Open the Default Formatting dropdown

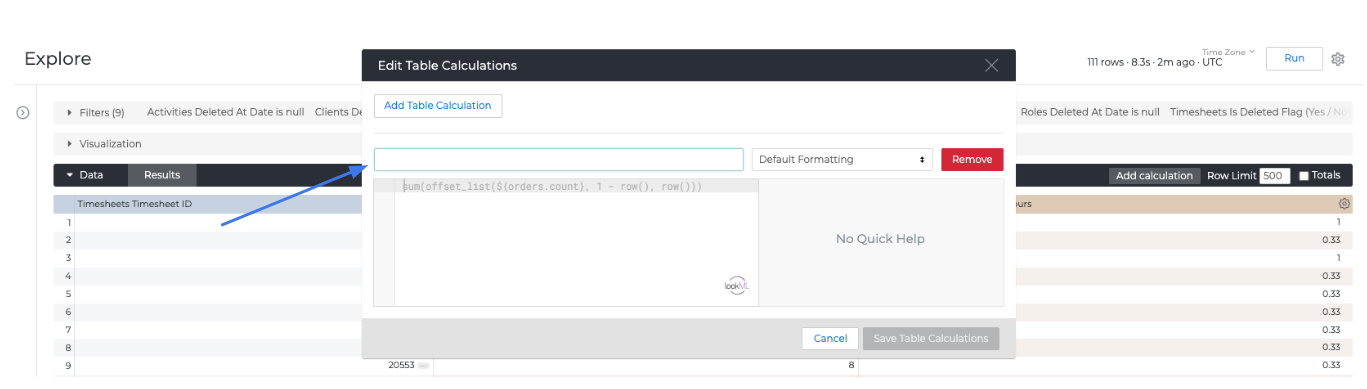[842, 159]
